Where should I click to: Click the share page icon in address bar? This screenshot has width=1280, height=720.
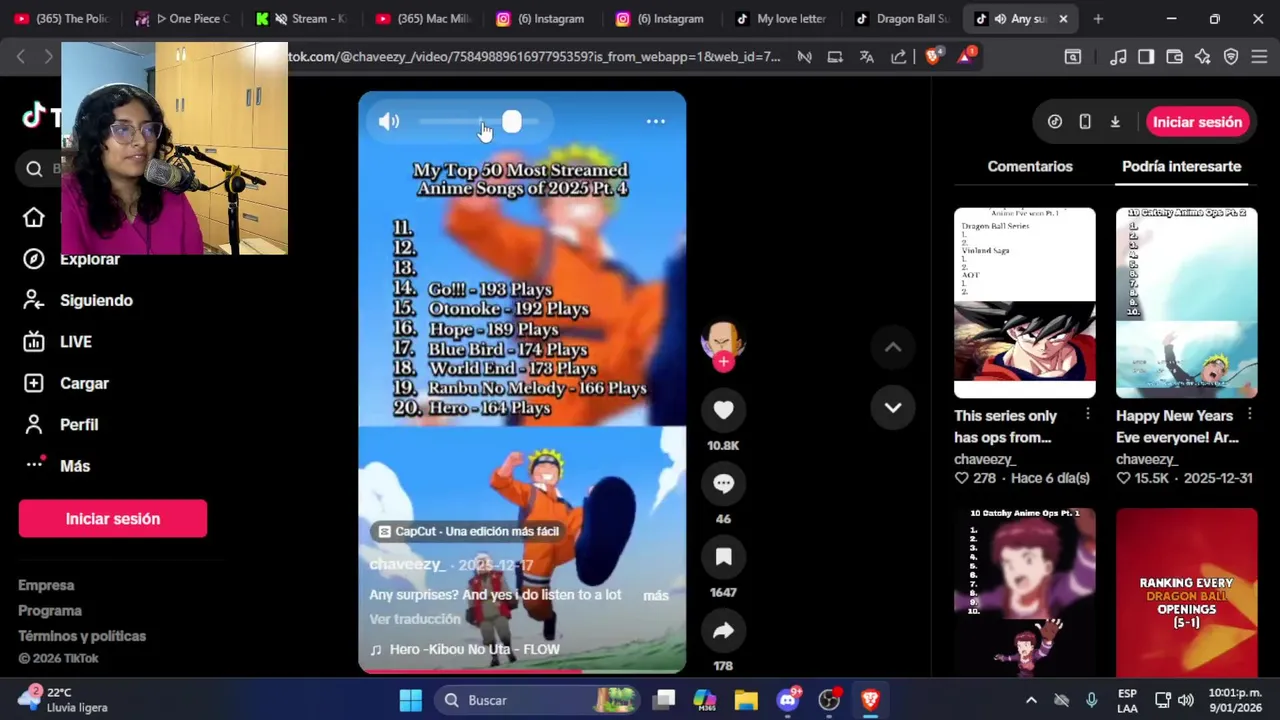pos(899,57)
